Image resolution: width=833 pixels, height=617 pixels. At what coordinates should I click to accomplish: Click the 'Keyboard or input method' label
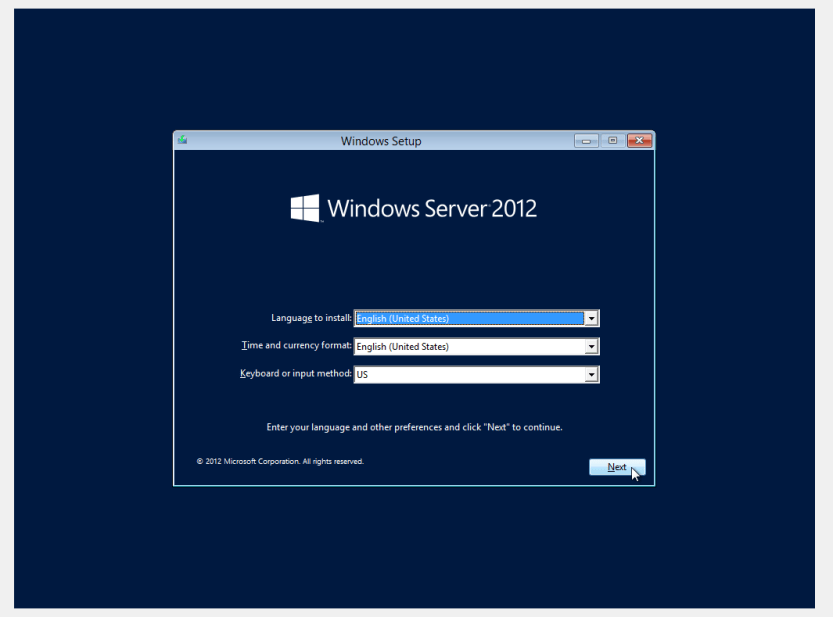tap(295, 374)
